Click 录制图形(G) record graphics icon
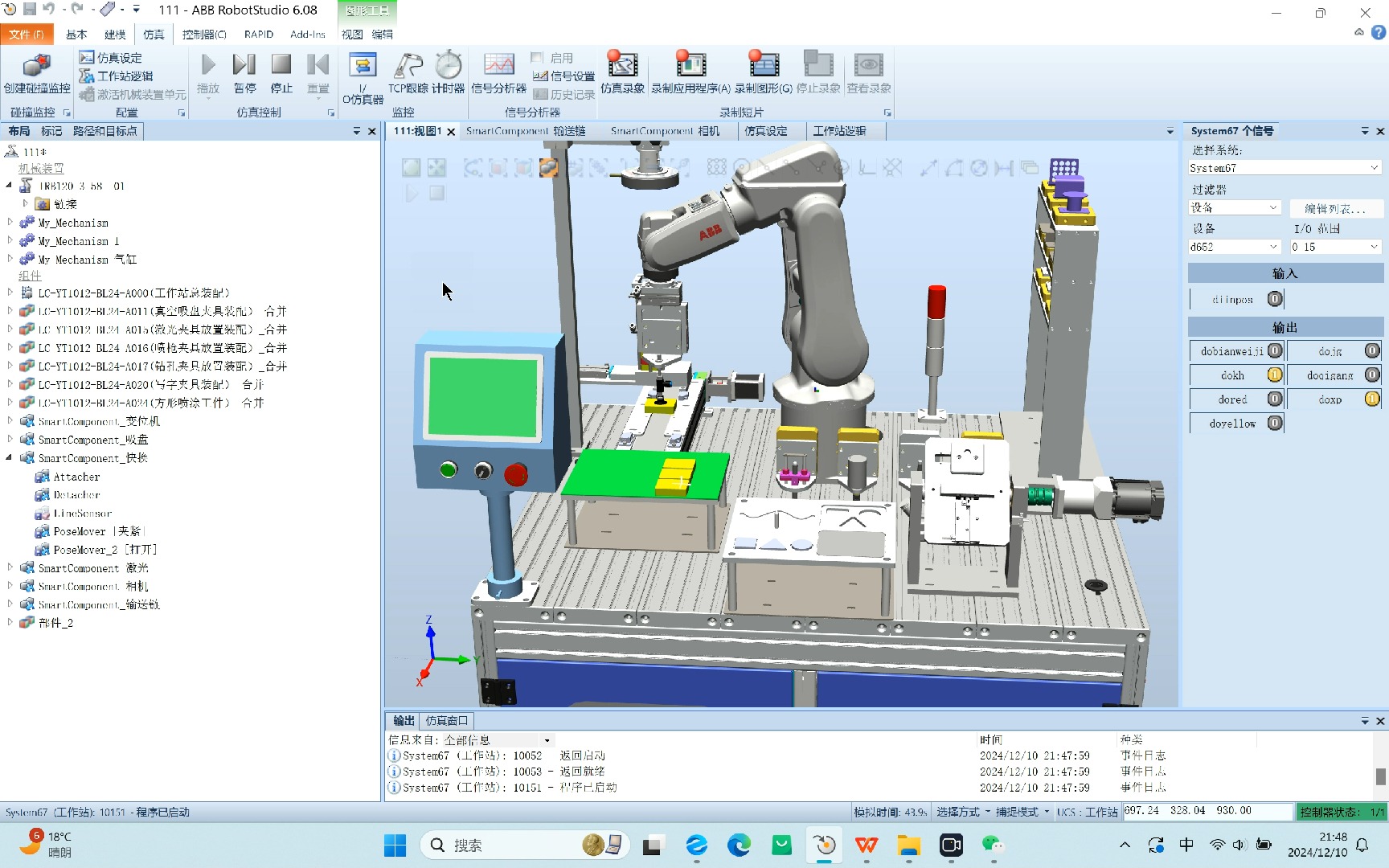The image size is (1389, 868). click(x=764, y=64)
